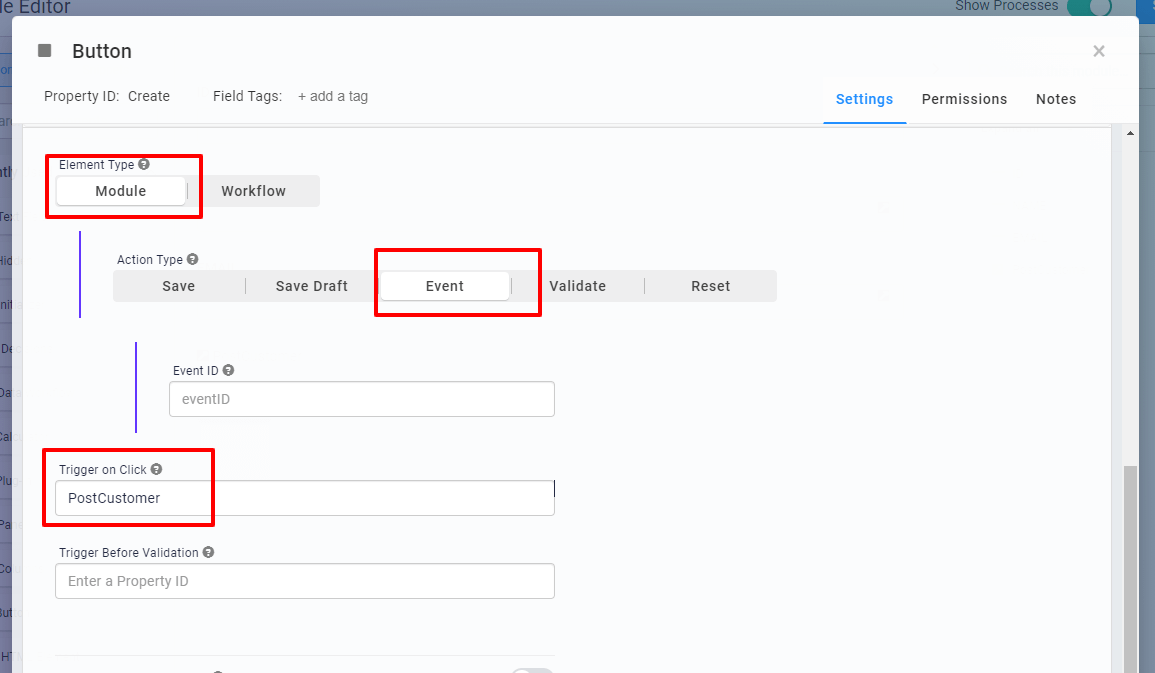Viewport: 1155px width, 673px height.
Task: Set action type to Save
Action: 179,286
